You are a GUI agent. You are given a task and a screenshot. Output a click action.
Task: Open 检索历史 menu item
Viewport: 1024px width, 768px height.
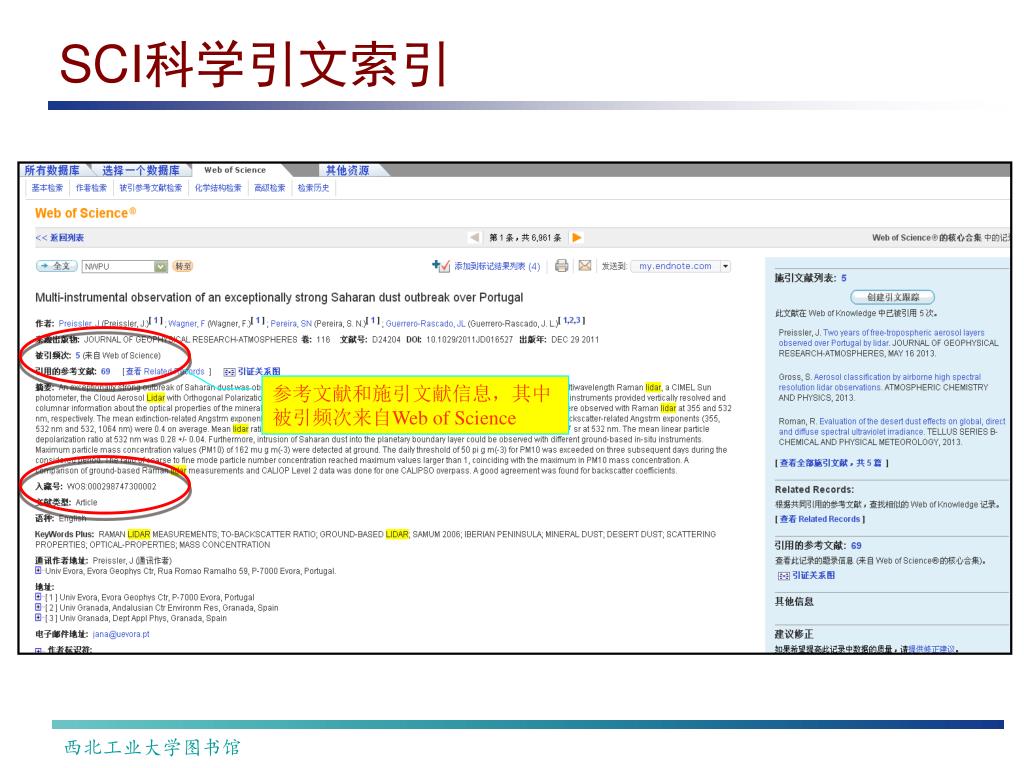click(313, 188)
